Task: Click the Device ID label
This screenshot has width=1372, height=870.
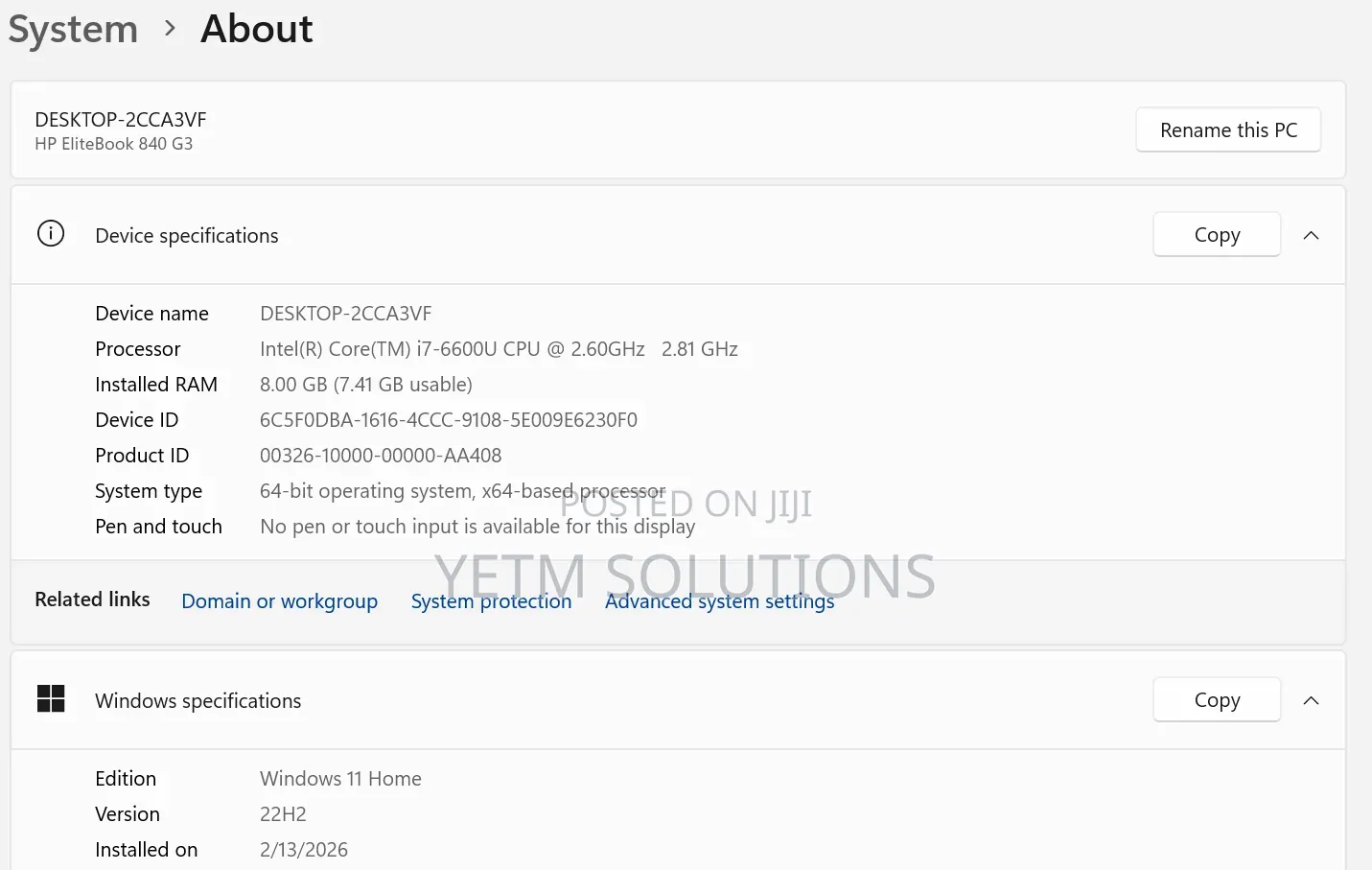Action: coord(137,420)
